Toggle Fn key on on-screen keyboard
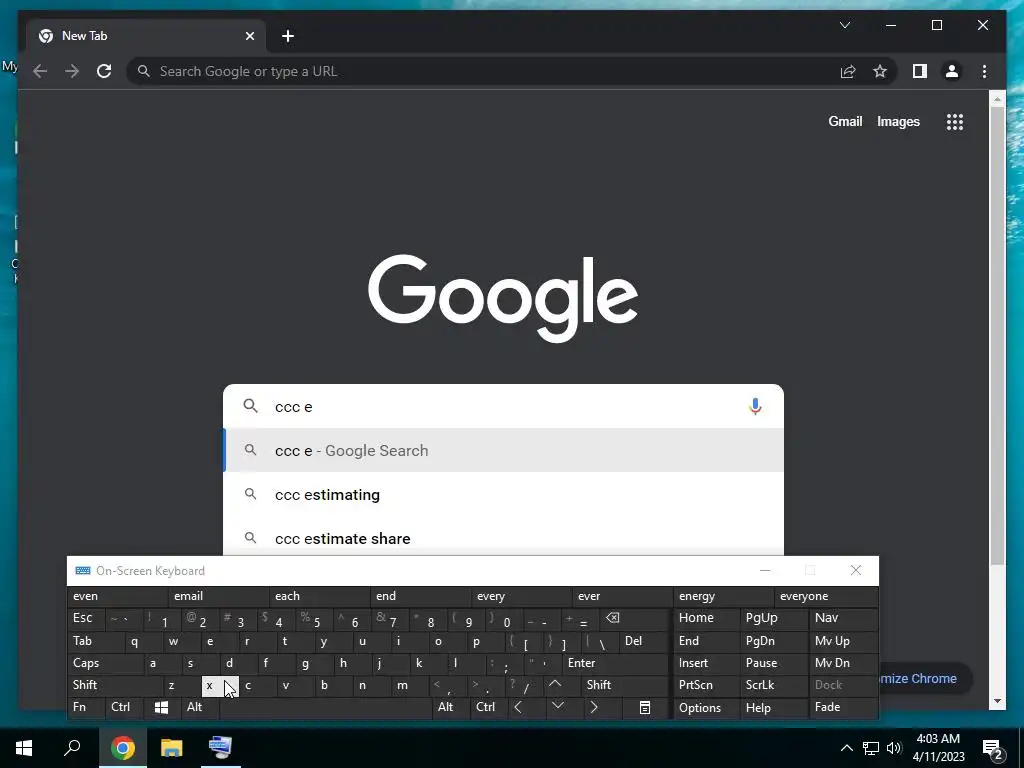Image resolution: width=1024 pixels, height=768 pixels. coord(86,707)
